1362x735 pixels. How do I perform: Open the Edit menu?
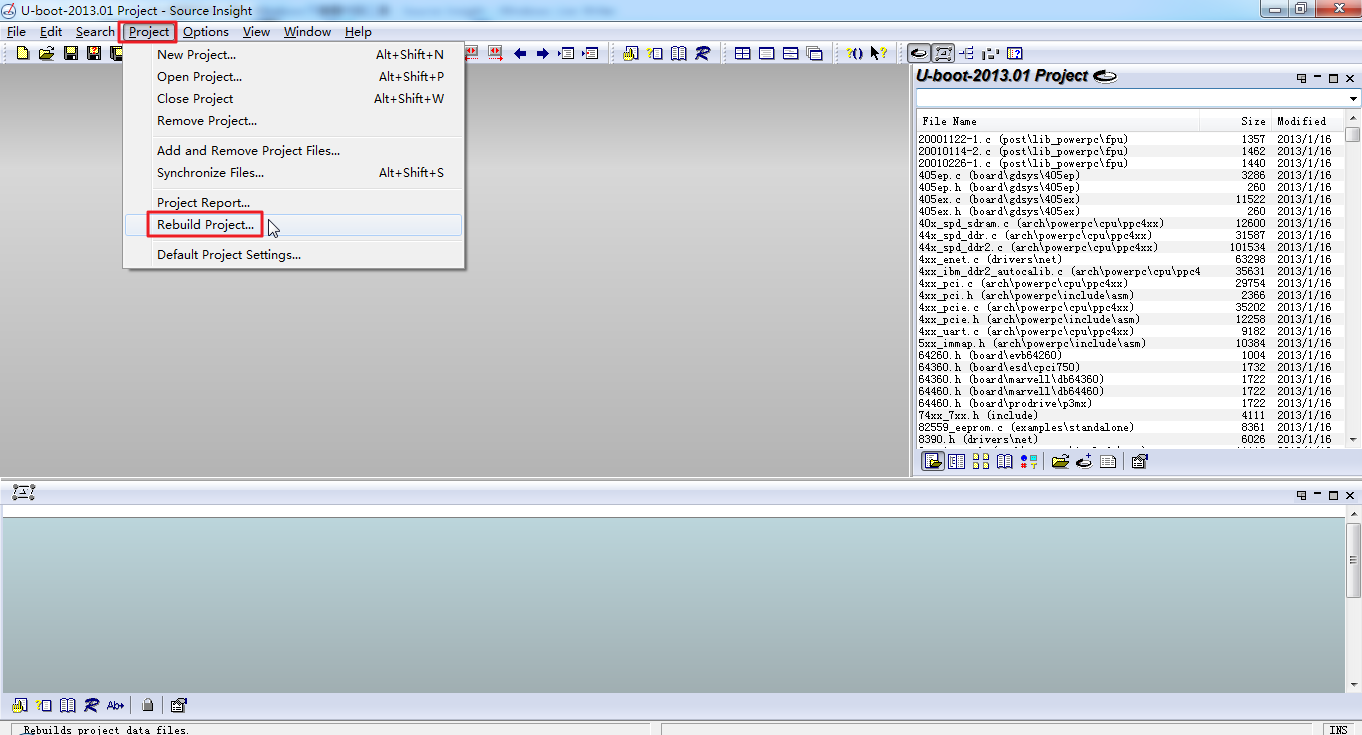(x=51, y=32)
